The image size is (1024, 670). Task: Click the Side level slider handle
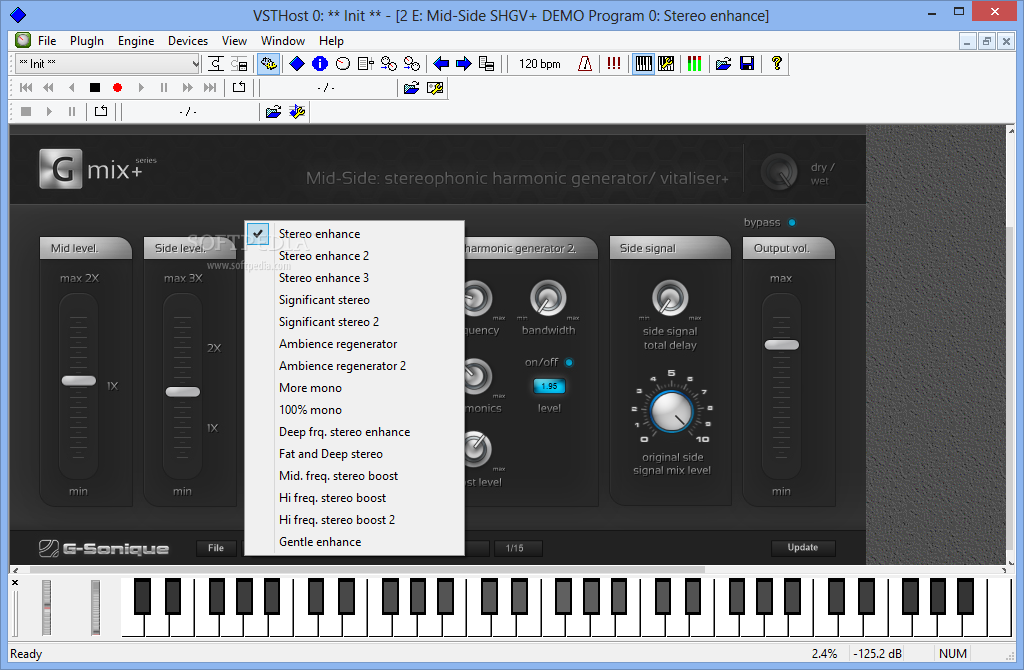183,392
